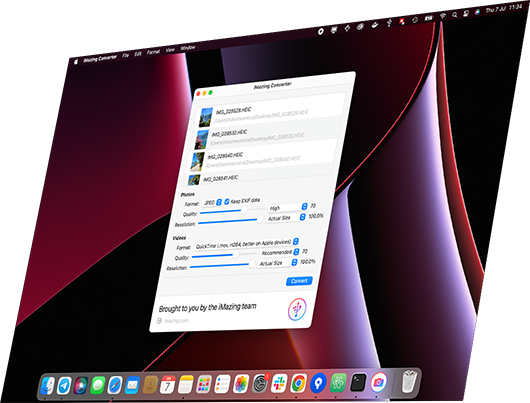Adjust the Videos Resolution slider
The width and height of the screenshot is (530, 403).
(222, 266)
